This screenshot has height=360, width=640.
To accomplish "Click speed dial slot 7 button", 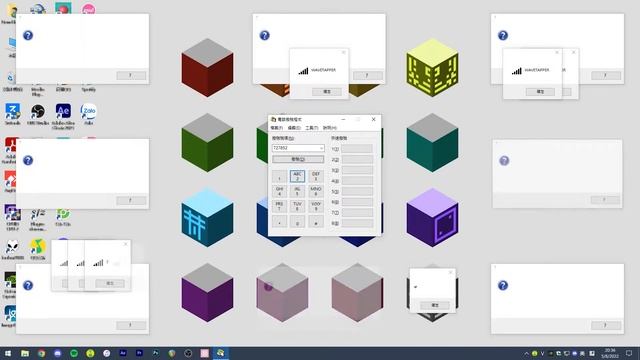I will pos(357,212).
